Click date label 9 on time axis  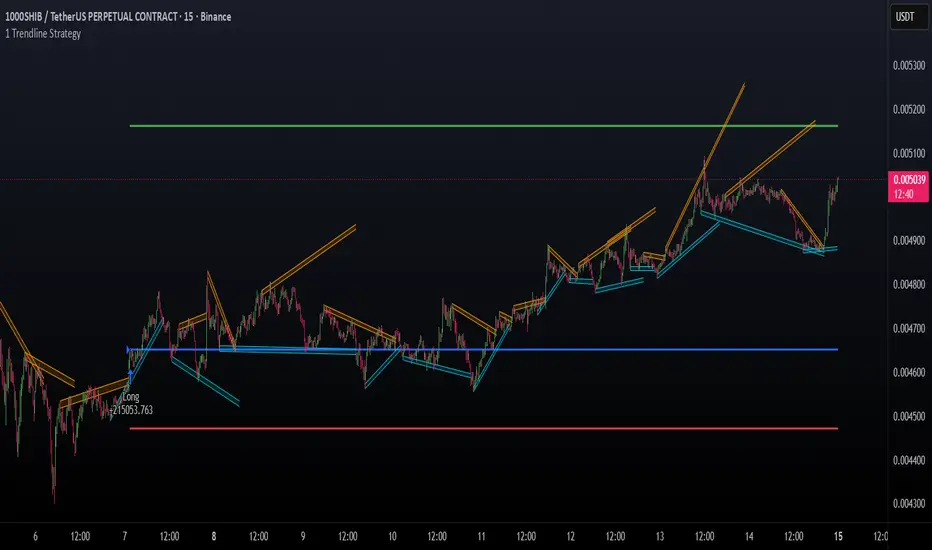tap(303, 537)
